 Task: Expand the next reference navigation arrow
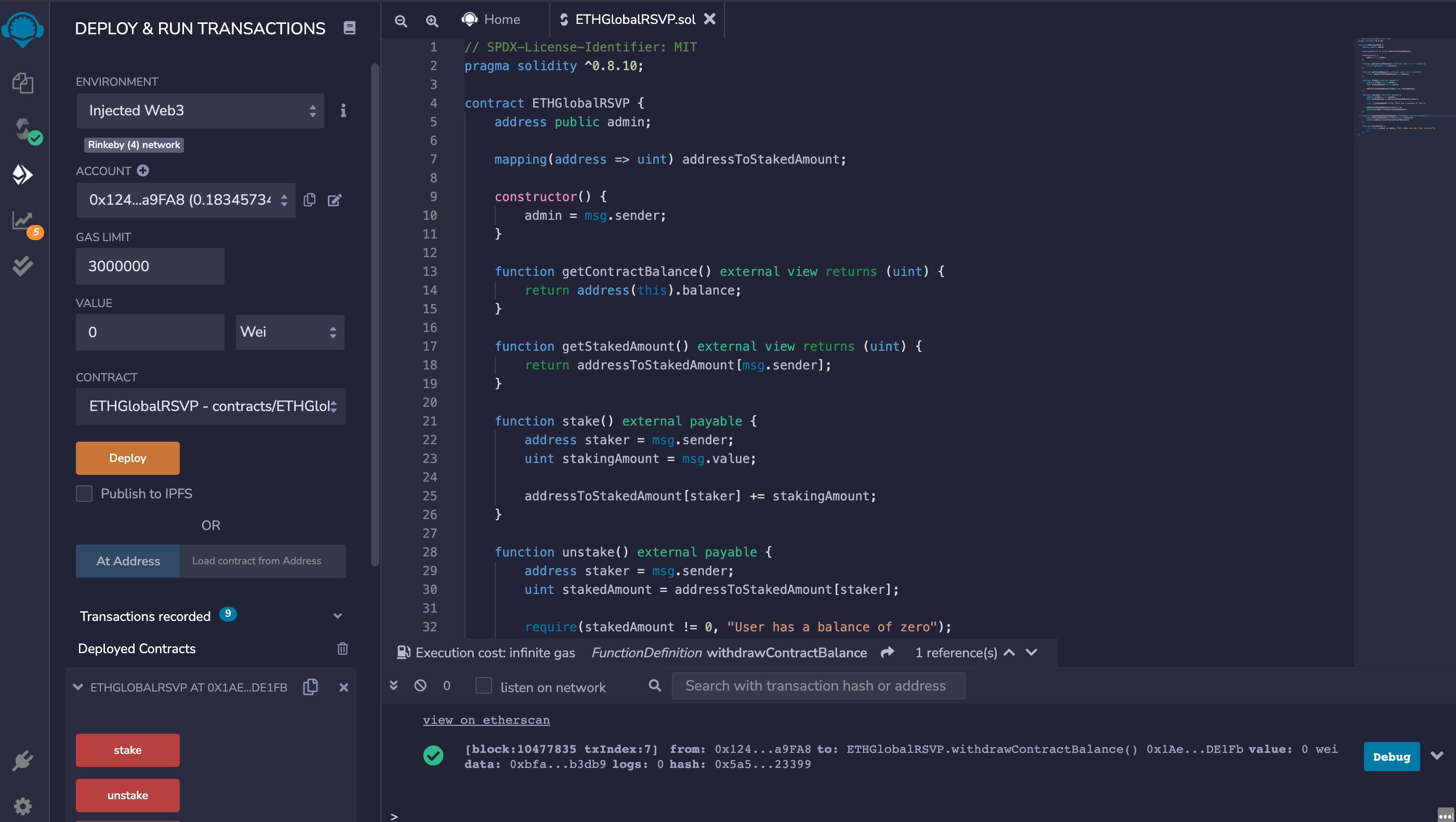(x=1032, y=652)
